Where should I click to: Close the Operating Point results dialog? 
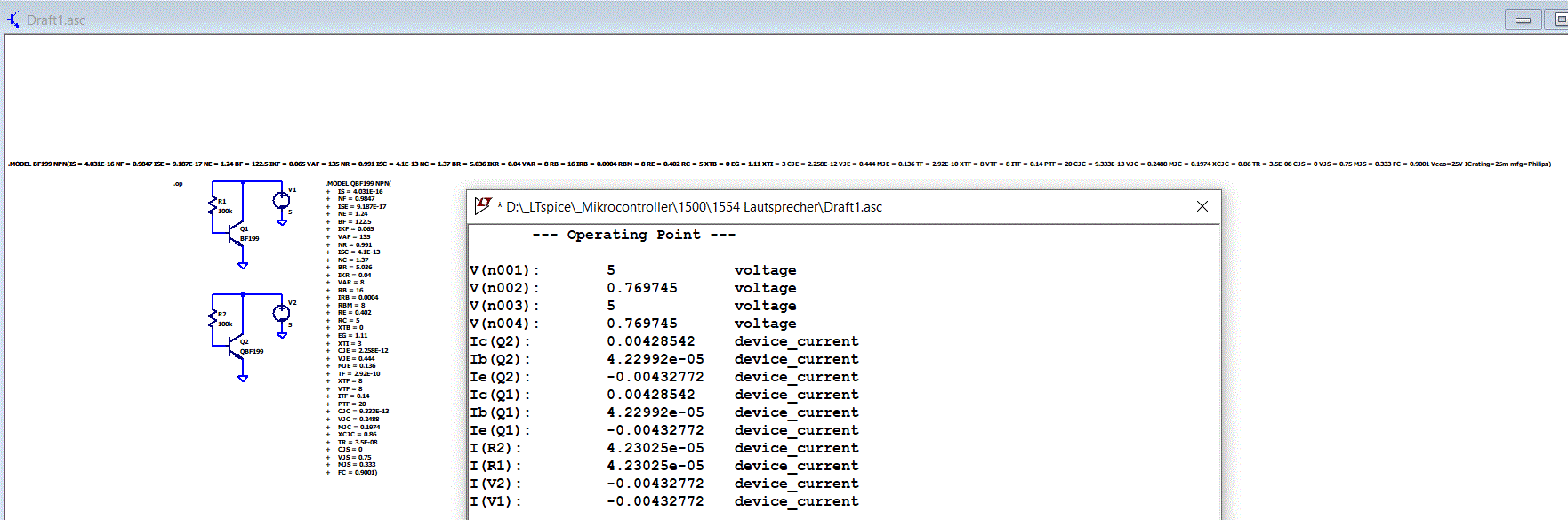click(1202, 206)
